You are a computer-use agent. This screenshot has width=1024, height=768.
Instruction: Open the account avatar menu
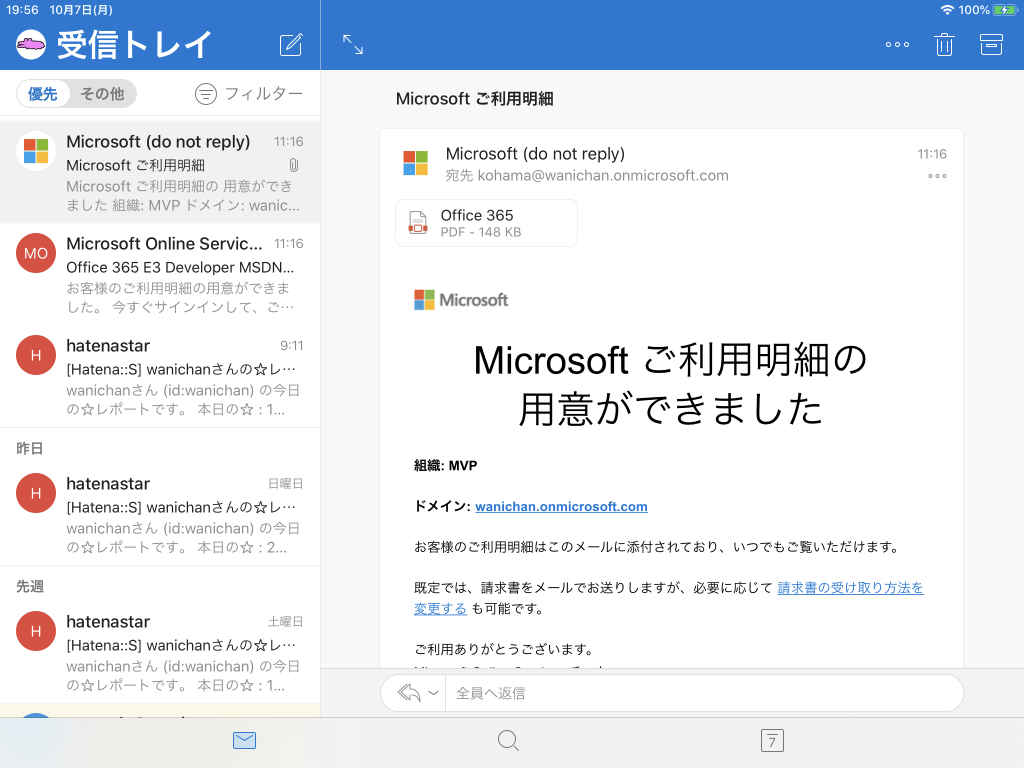pos(31,44)
